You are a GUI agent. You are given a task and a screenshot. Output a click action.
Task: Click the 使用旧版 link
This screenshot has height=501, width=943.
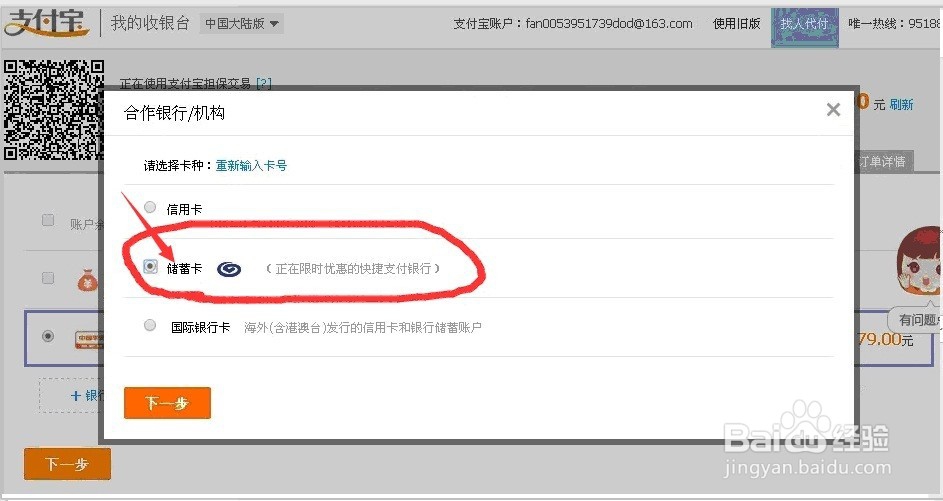(x=737, y=23)
